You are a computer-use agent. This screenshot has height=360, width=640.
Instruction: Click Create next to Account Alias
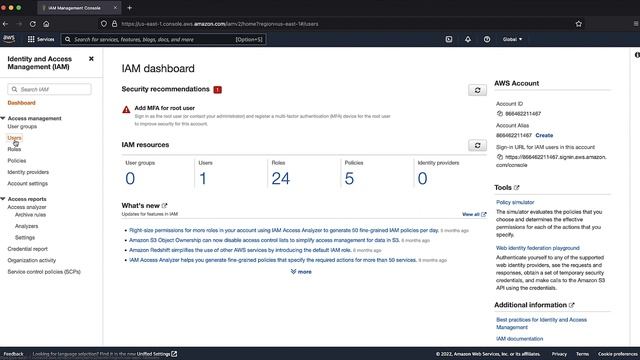(544, 135)
